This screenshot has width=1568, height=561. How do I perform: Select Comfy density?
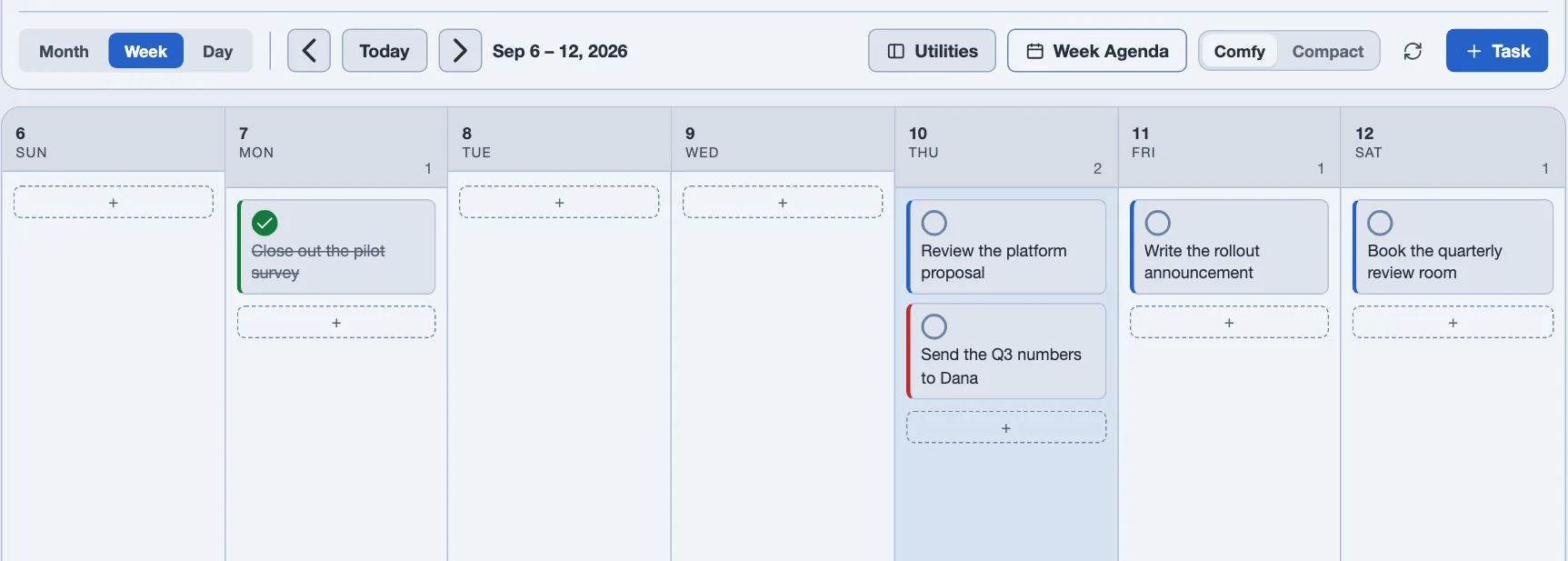coord(1239,51)
